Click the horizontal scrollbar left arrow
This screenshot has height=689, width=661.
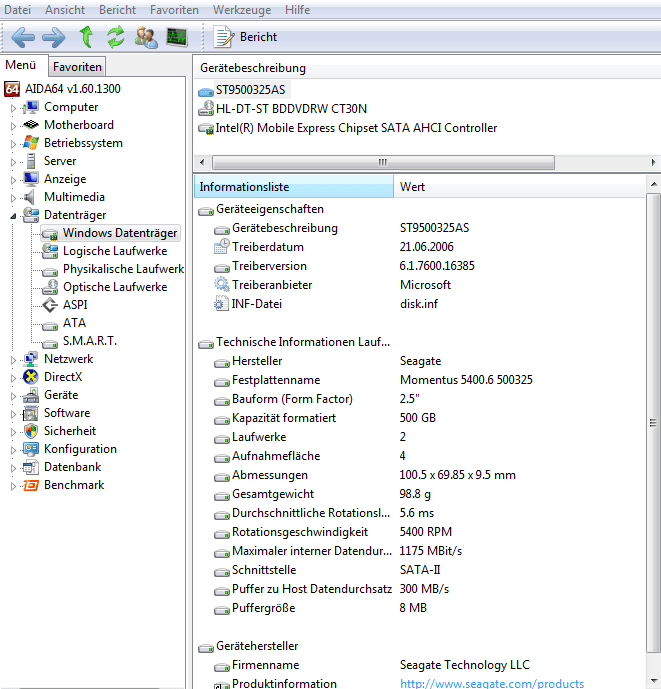pyautogui.click(x=202, y=163)
